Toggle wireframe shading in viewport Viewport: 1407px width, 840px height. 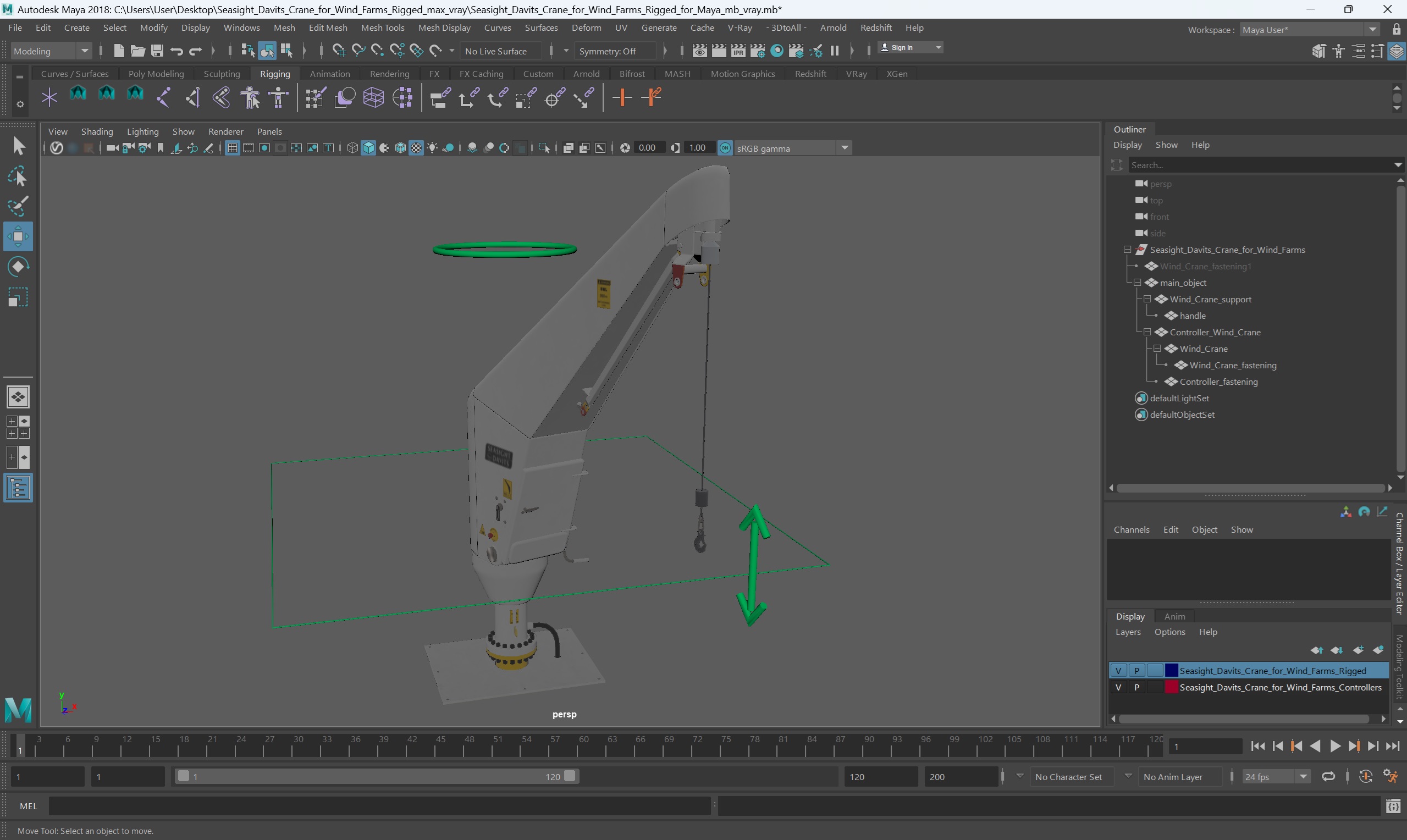click(x=352, y=148)
